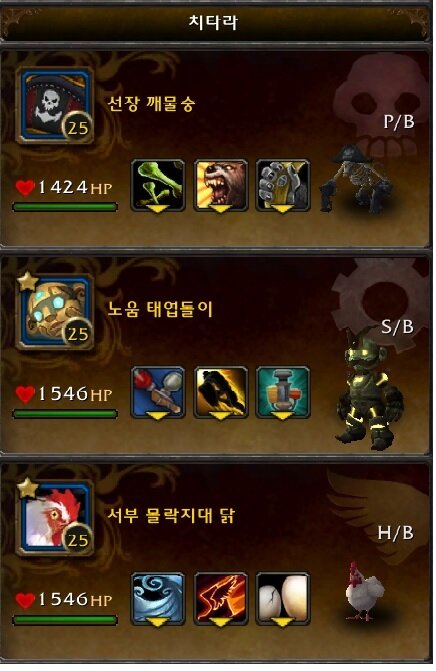
Task: Click the roaring bear ability icon
Action: pos(221,185)
